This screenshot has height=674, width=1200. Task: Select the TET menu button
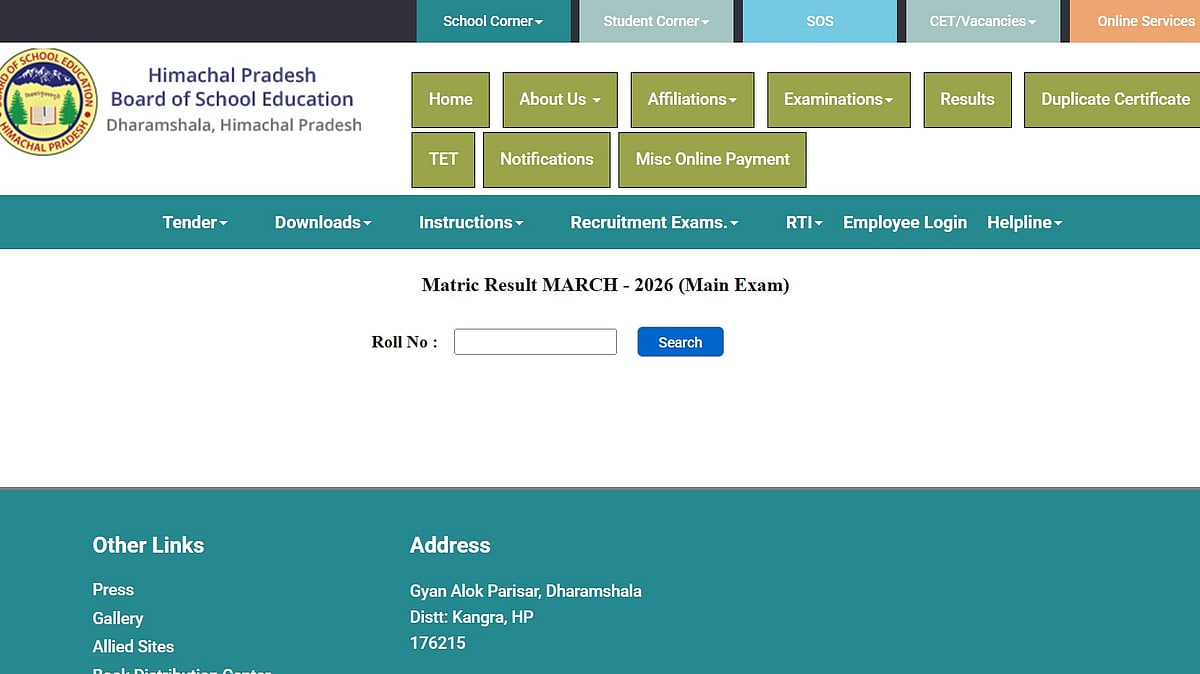(x=443, y=160)
